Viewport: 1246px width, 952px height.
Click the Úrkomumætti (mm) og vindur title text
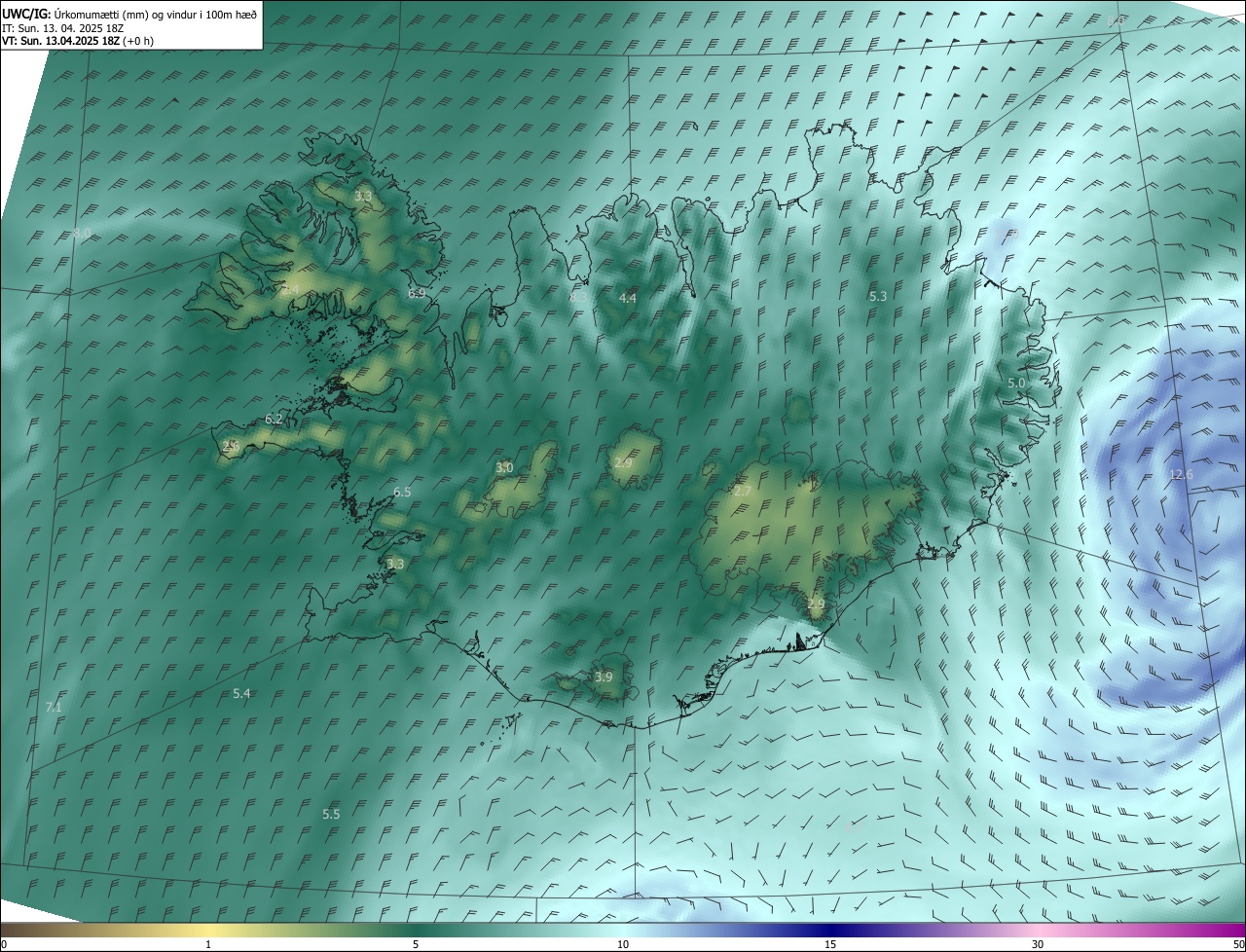pyautogui.click(x=156, y=15)
